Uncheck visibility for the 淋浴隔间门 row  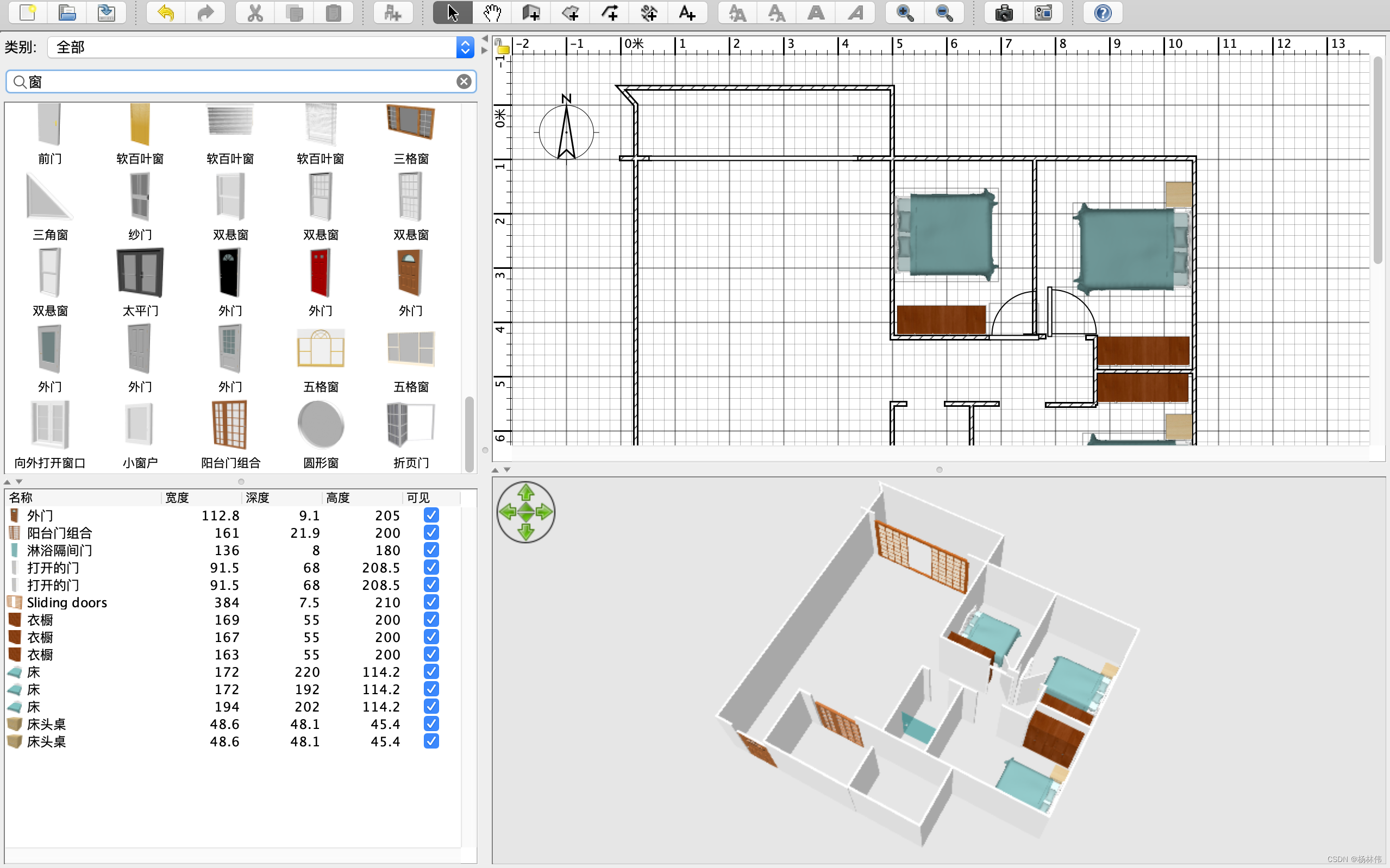431,549
